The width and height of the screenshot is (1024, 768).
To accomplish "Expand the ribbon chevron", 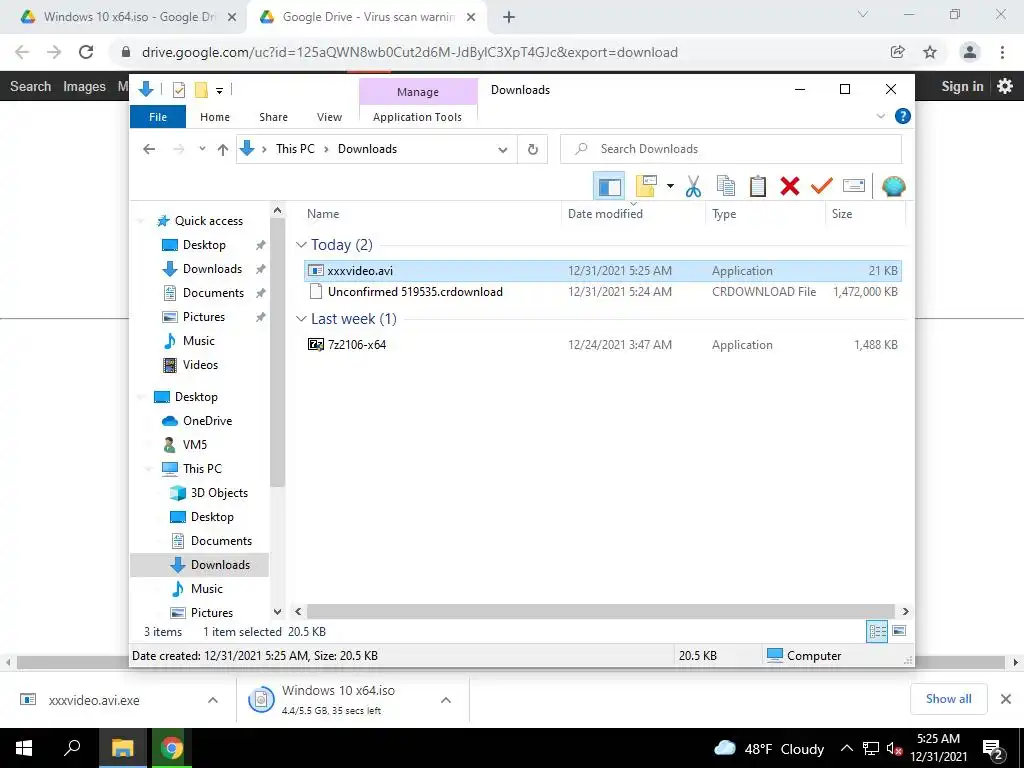I will click(880, 116).
